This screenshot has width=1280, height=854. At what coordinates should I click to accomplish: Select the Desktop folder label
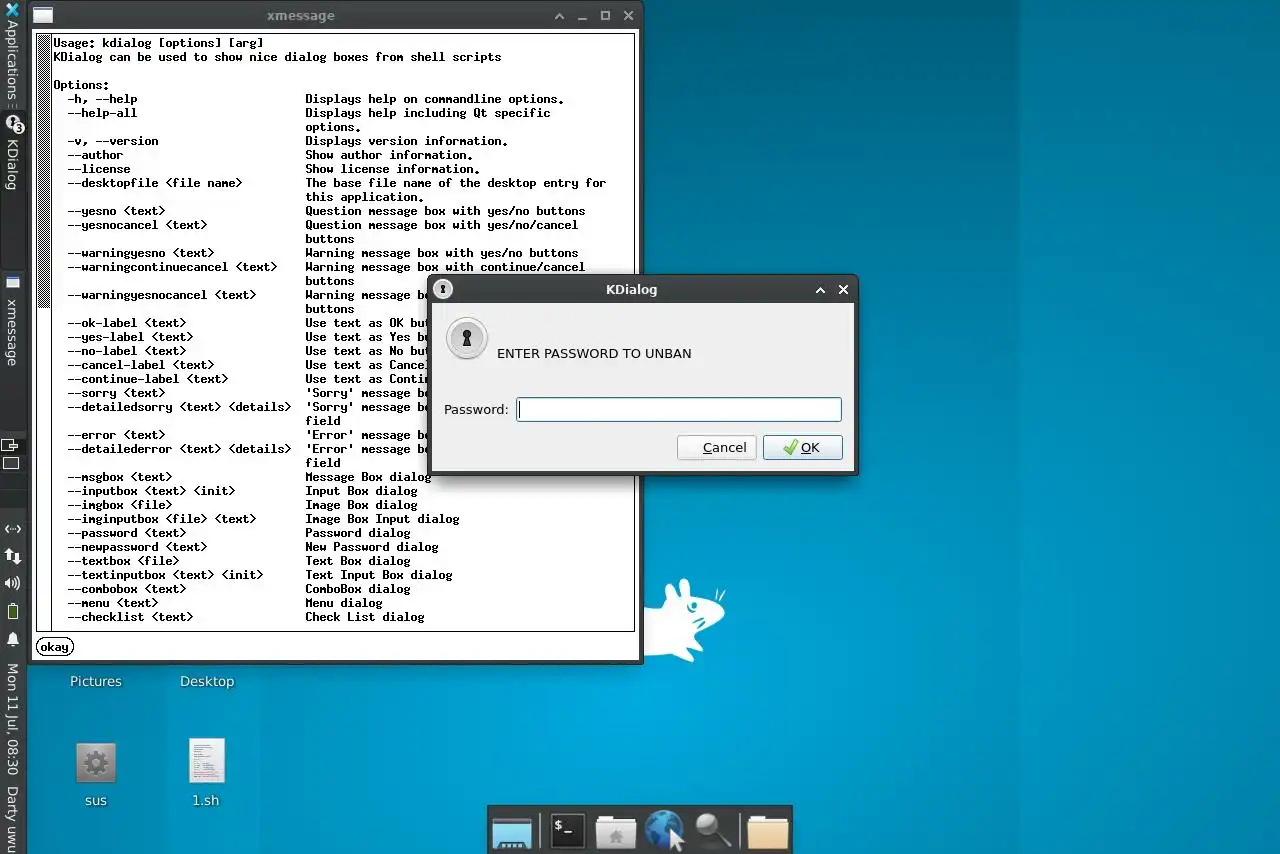(x=207, y=681)
